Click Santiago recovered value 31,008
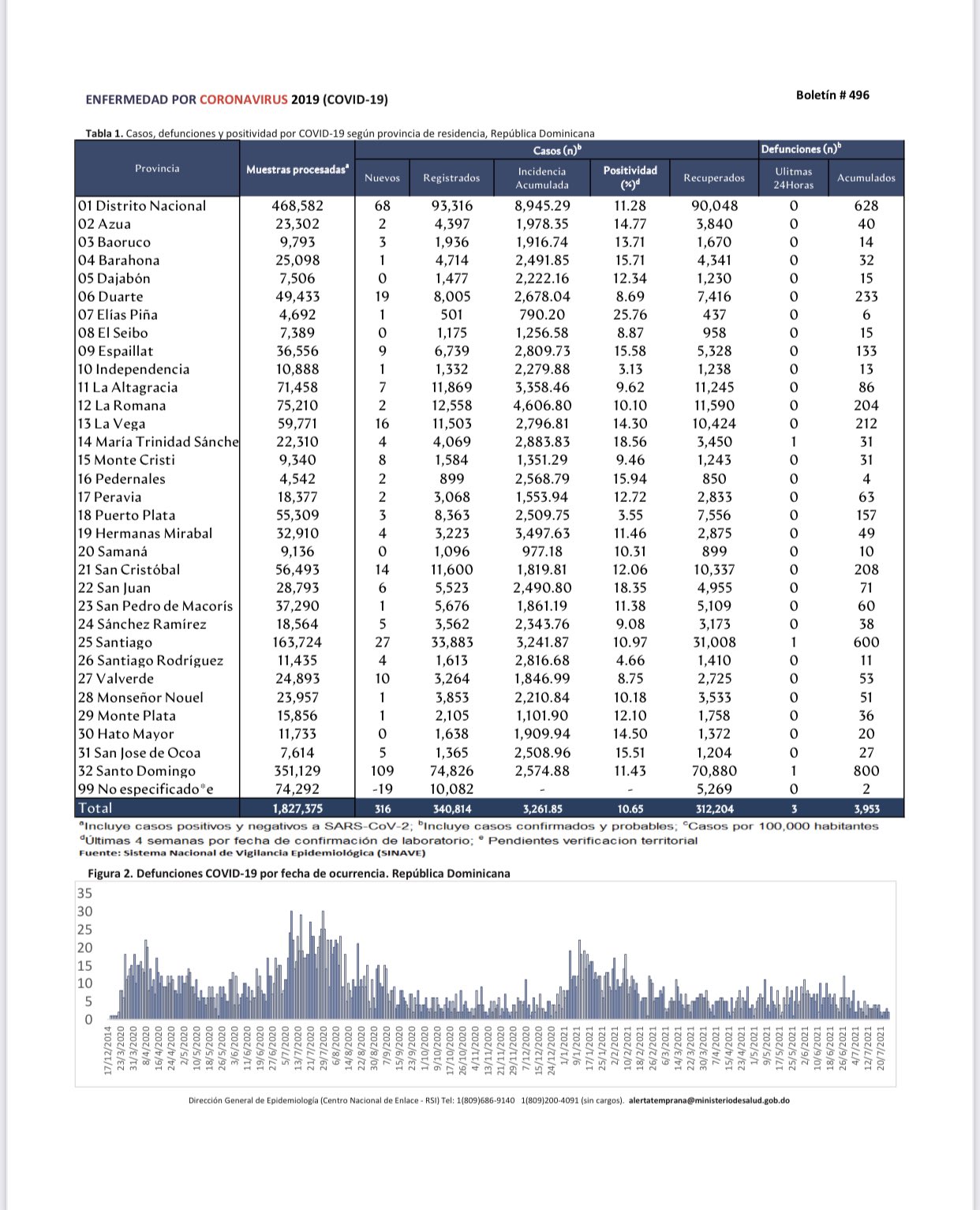 (715, 642)
